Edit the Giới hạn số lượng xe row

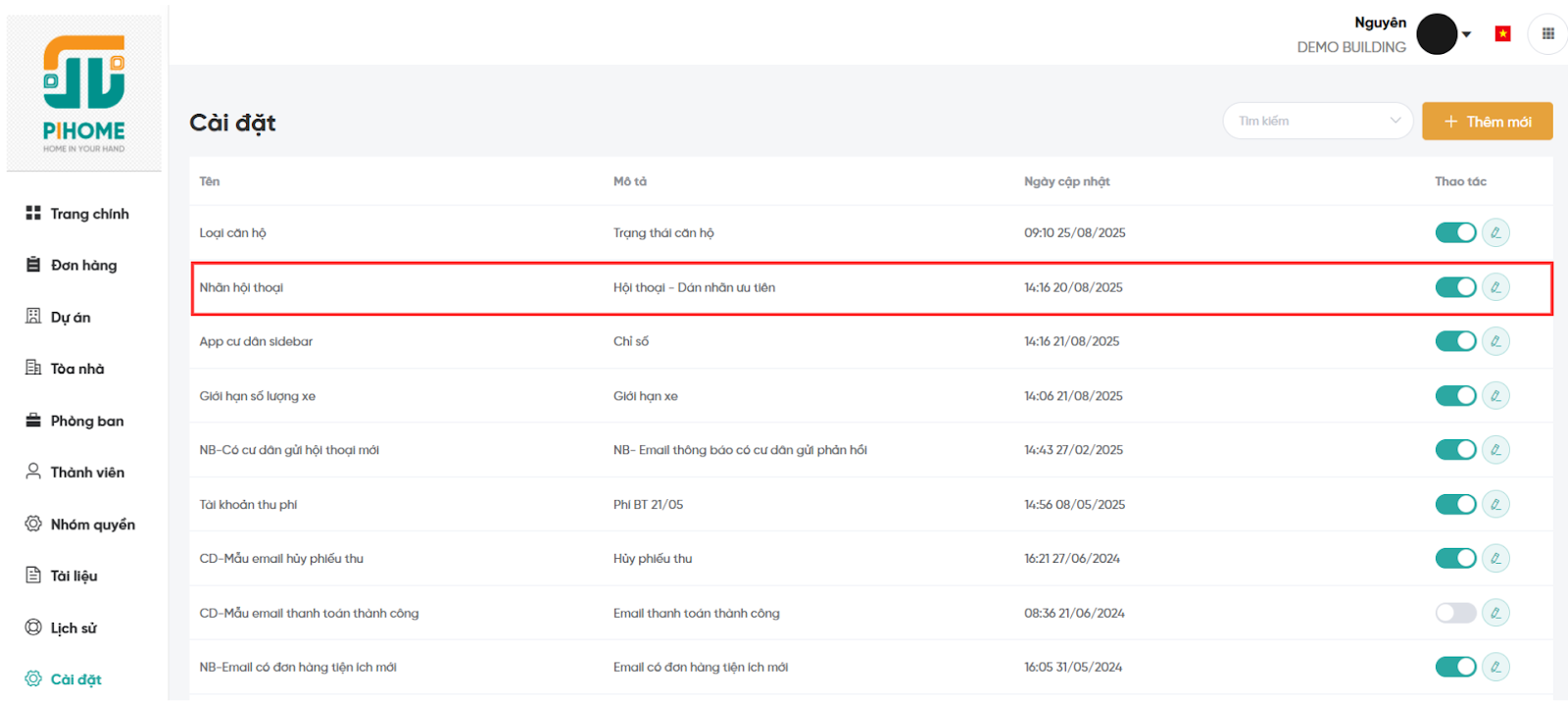click(x=1495, y=396)
